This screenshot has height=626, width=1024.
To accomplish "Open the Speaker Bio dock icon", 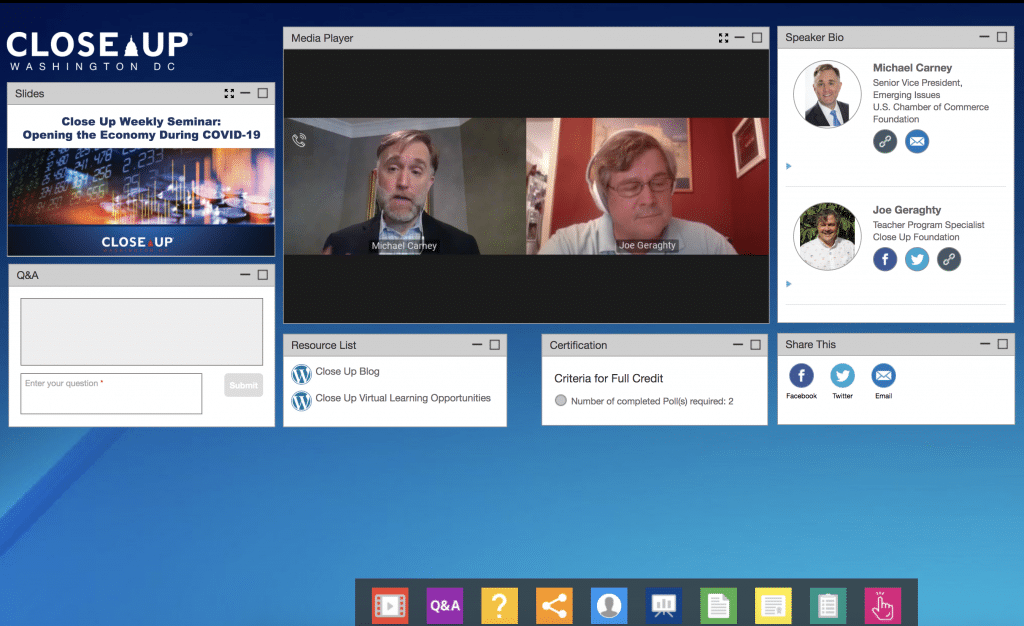I will (609, 606).
